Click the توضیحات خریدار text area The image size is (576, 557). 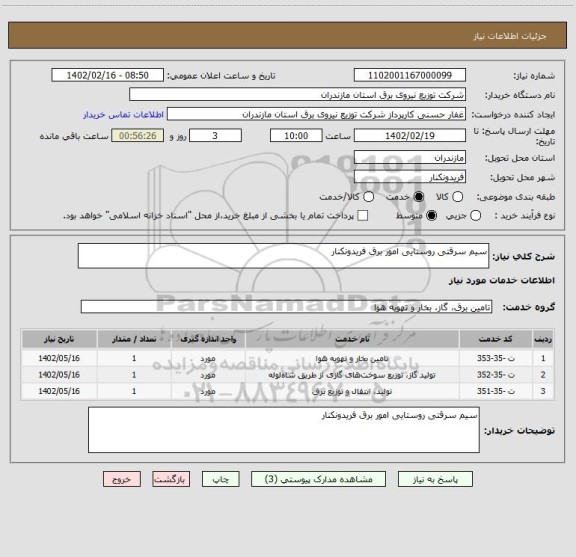tap(284, 430)
